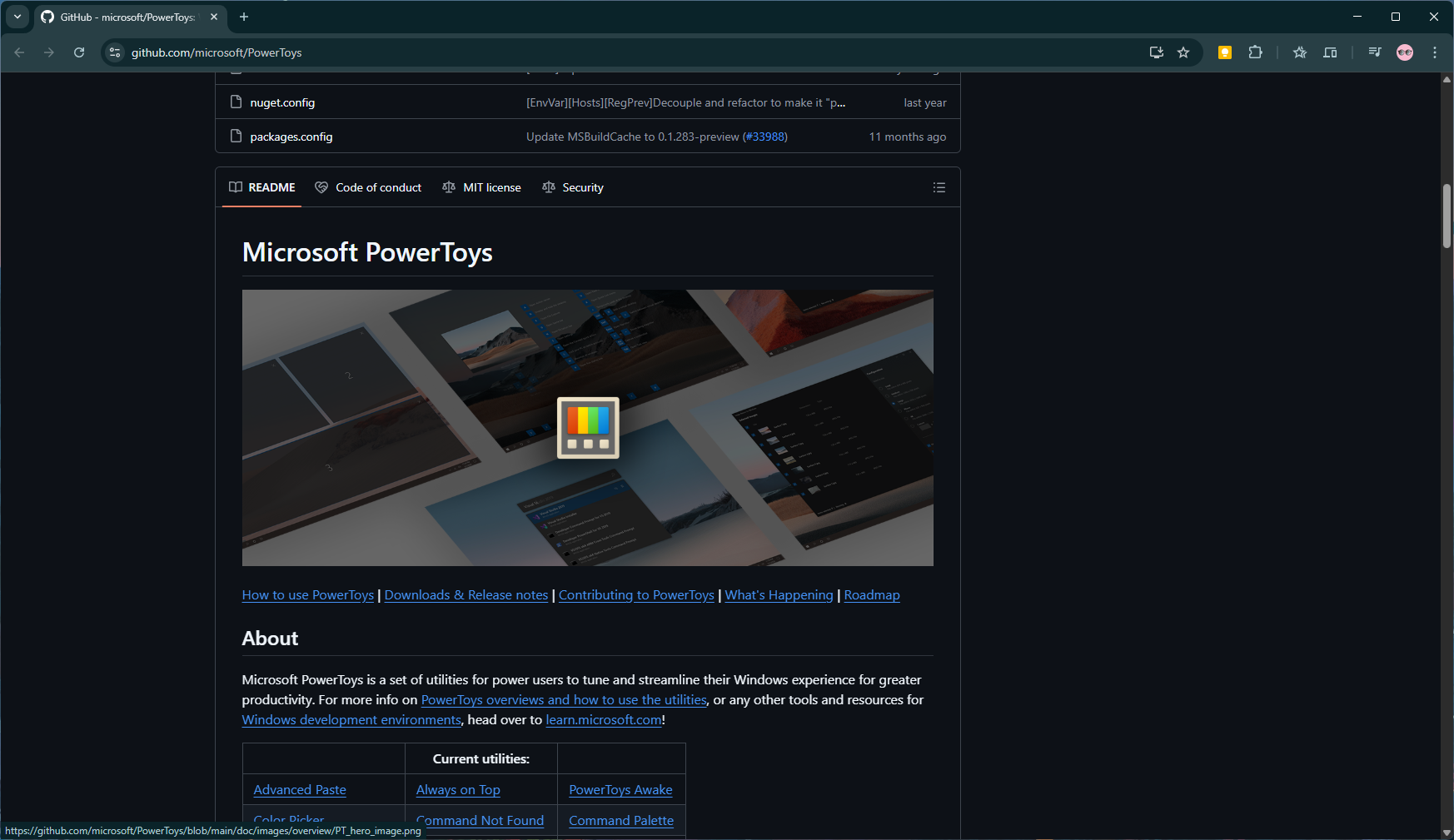Open pull request #33988 link
The height and width of the screenshot is (840, 1454).
(764, 137)
